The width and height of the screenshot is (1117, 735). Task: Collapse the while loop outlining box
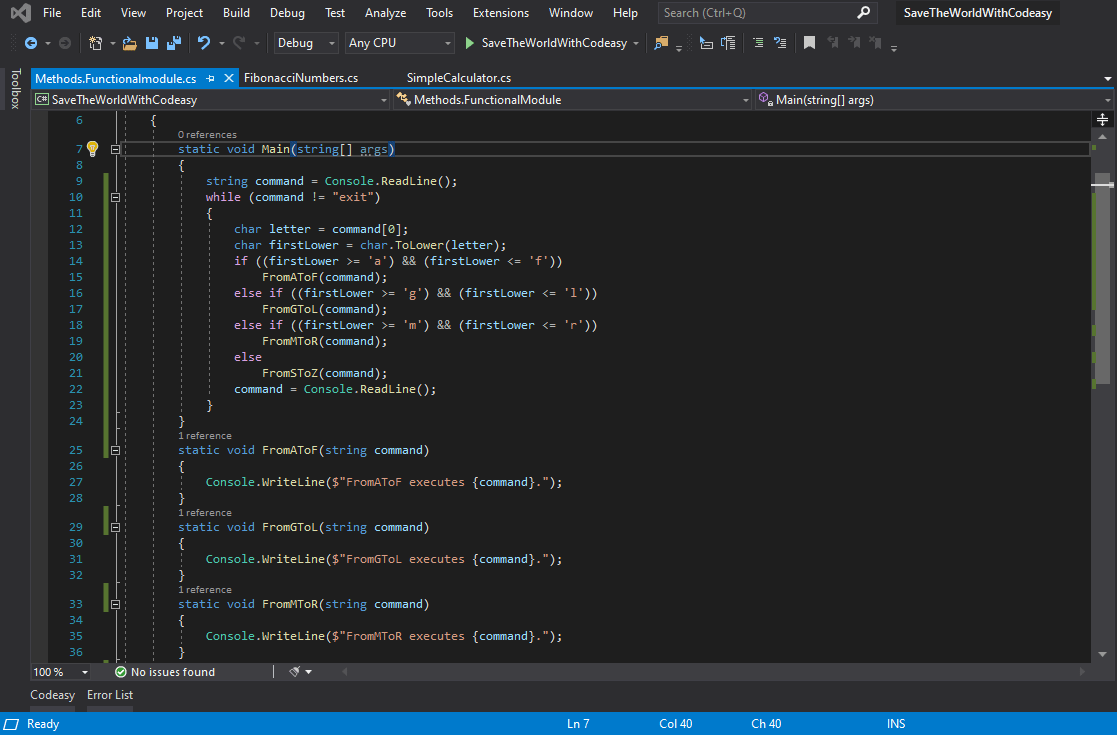115,197
